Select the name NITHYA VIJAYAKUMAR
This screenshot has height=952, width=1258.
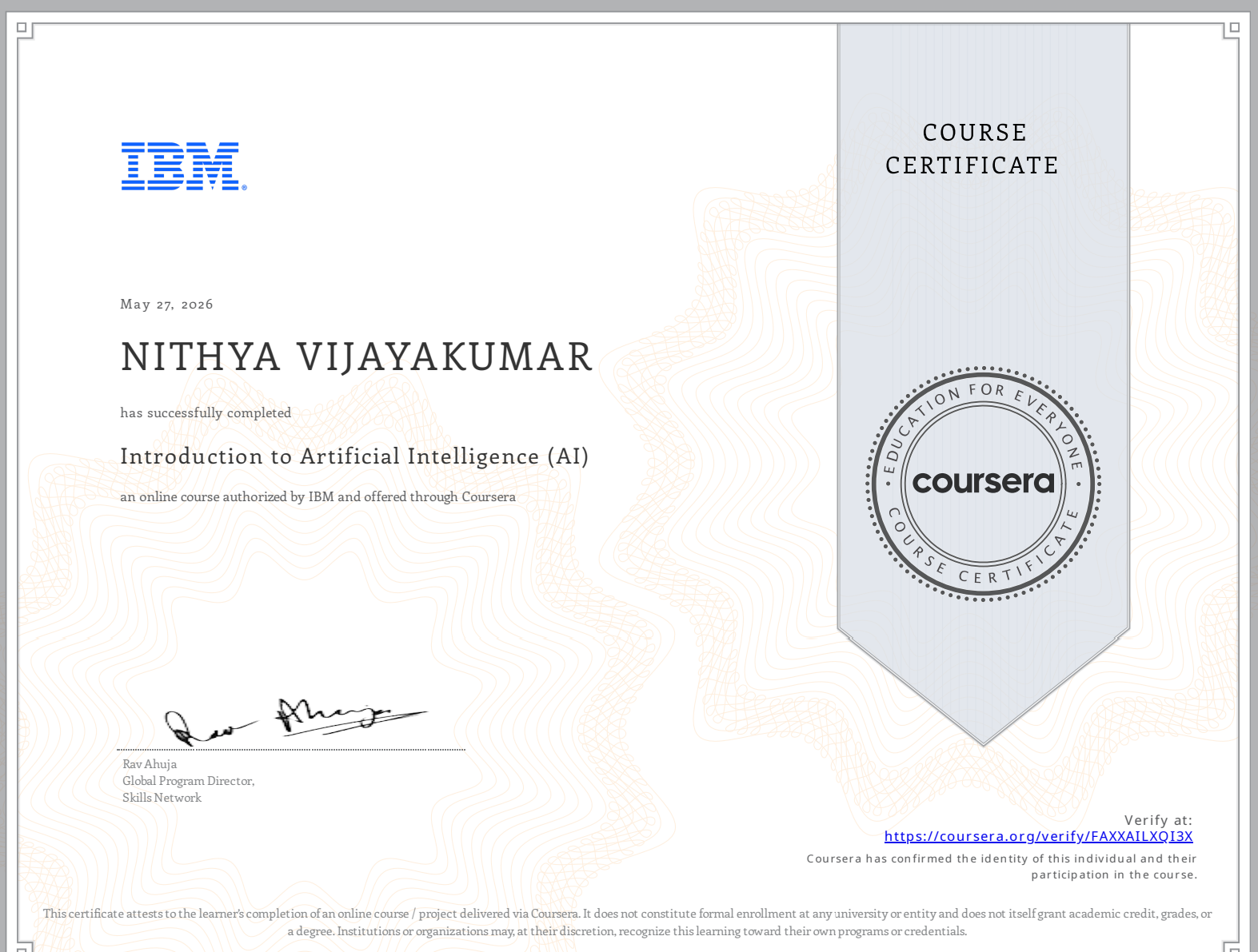[357, 357]
